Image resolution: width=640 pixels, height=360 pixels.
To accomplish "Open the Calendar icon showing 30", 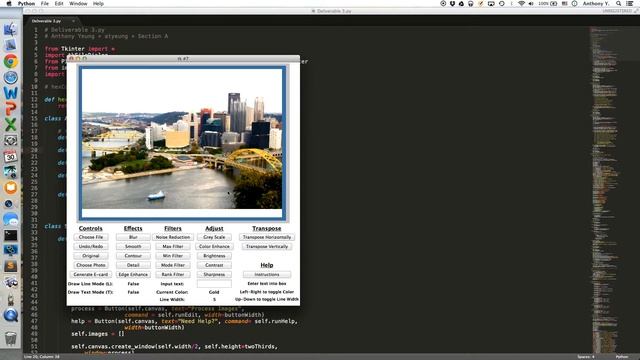I will (11, 156).
